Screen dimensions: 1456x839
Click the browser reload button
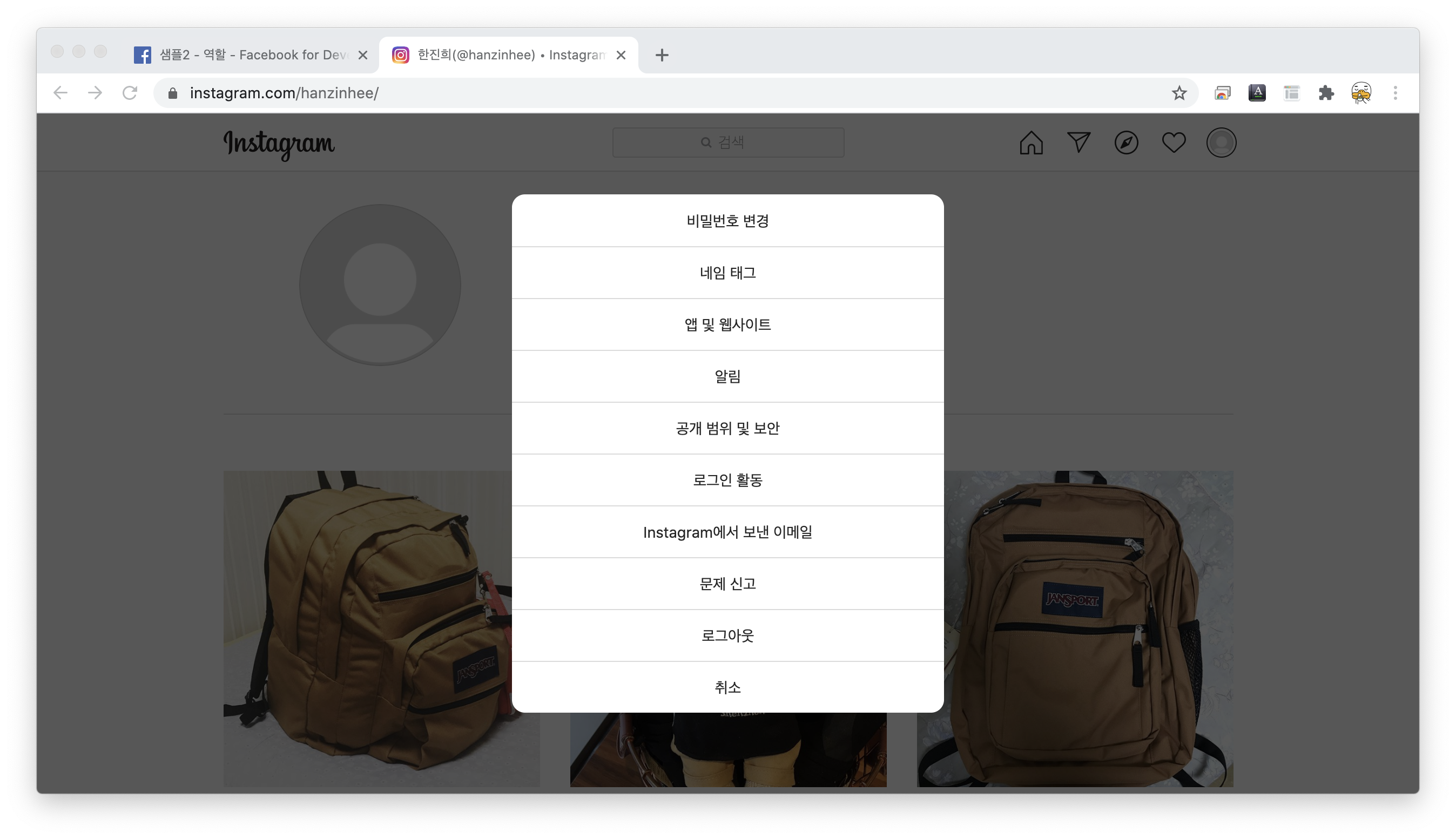point(130,93)
